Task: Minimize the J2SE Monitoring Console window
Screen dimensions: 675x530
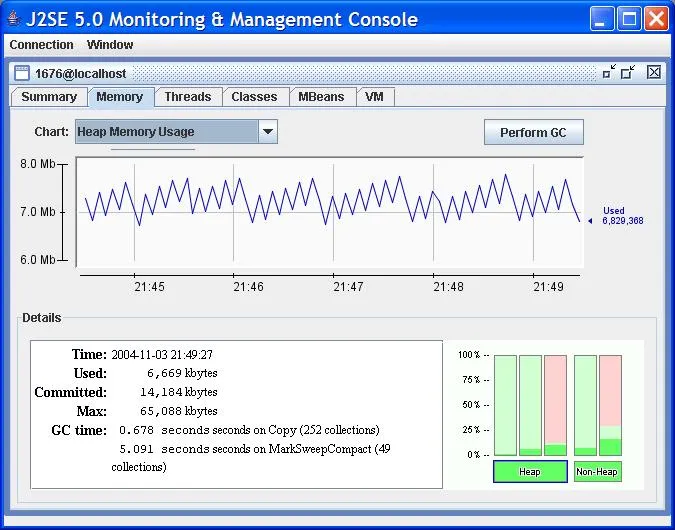Action: click(601, 19)
